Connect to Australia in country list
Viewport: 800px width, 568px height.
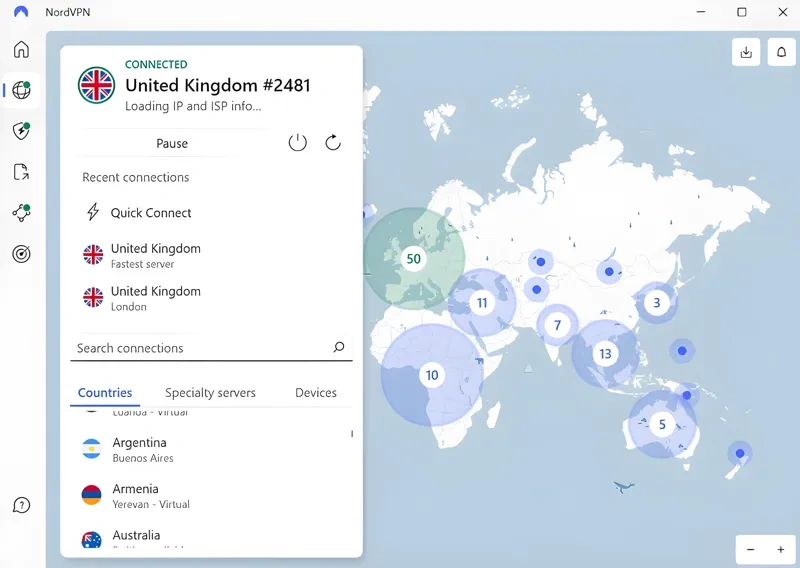(211, 539)
